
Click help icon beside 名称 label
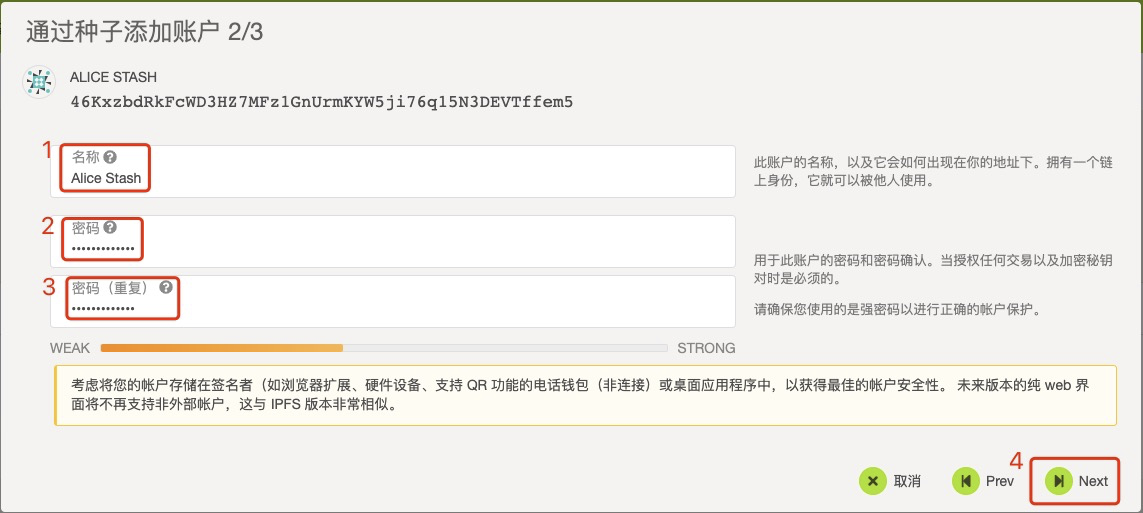[x=110, y=158]
